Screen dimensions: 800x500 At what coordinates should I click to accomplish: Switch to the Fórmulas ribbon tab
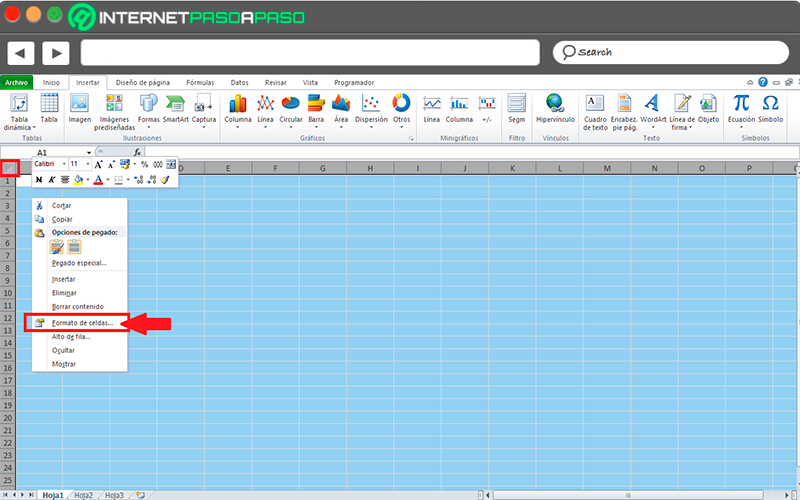[x=200, y=82]
